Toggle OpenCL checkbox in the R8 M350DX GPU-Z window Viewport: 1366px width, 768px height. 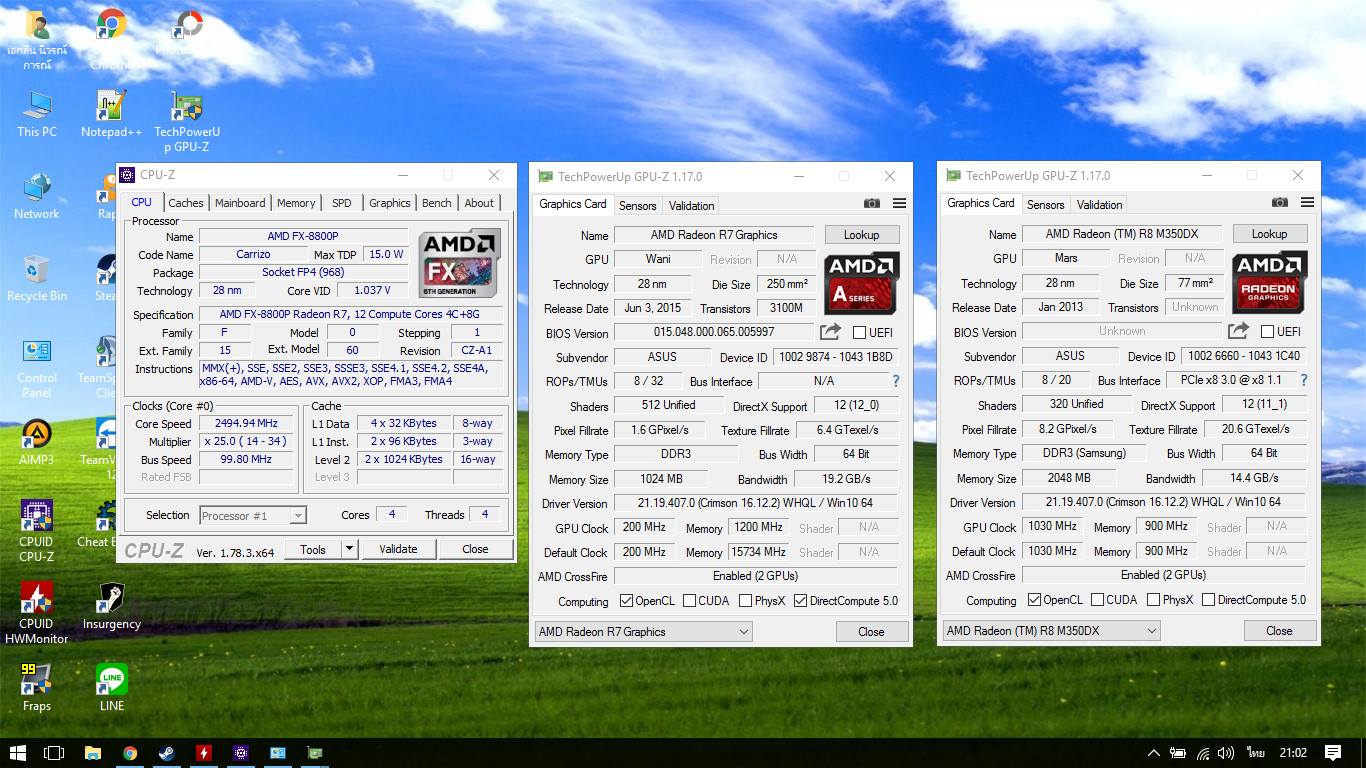1035,600
